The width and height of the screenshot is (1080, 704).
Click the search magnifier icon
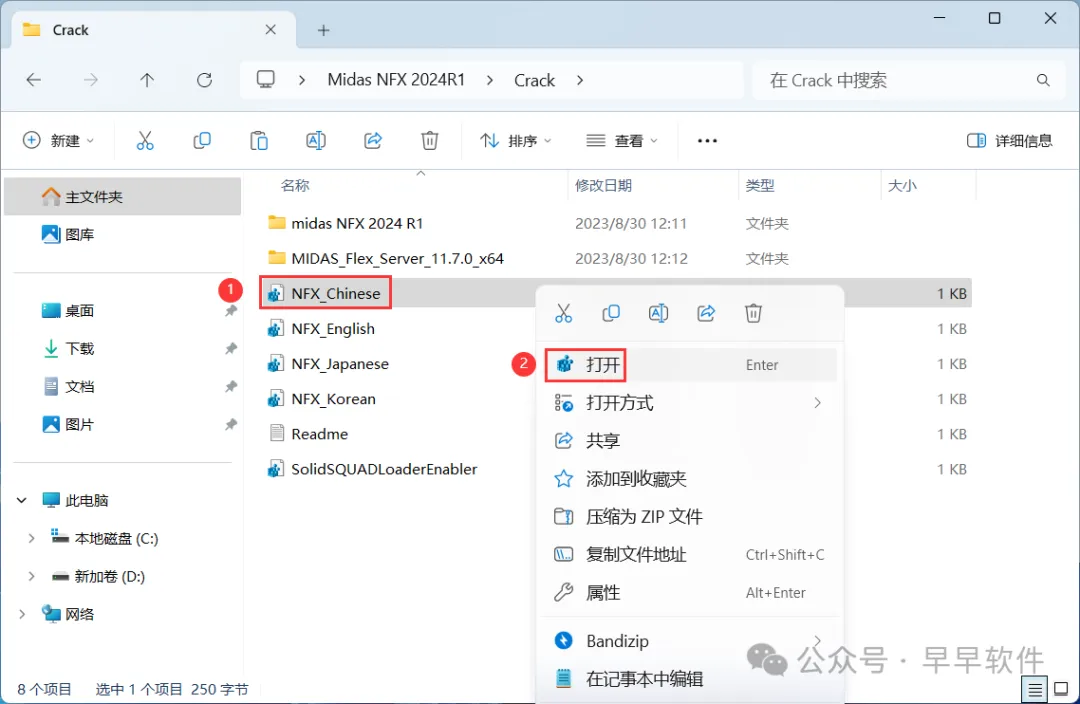click(x=1043, y=80)
